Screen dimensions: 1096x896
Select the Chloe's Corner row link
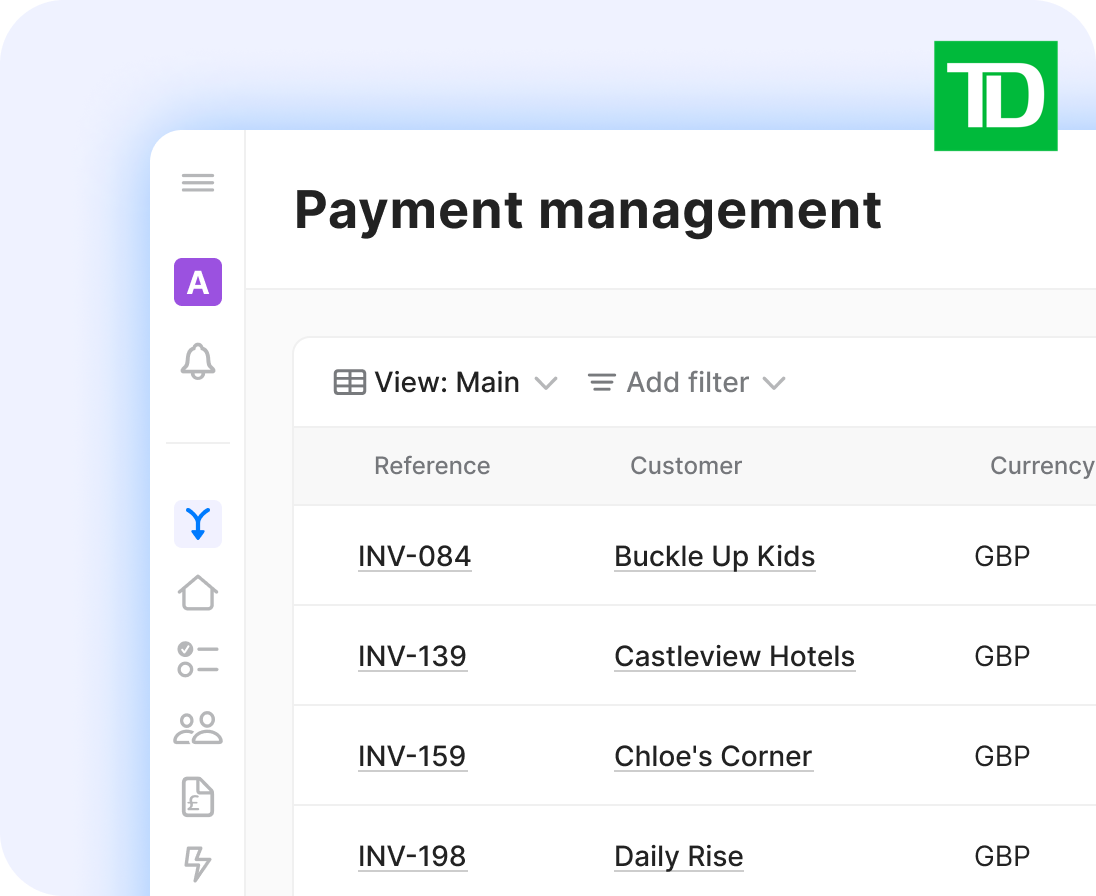pyautogui.click(x=713, y=756)
